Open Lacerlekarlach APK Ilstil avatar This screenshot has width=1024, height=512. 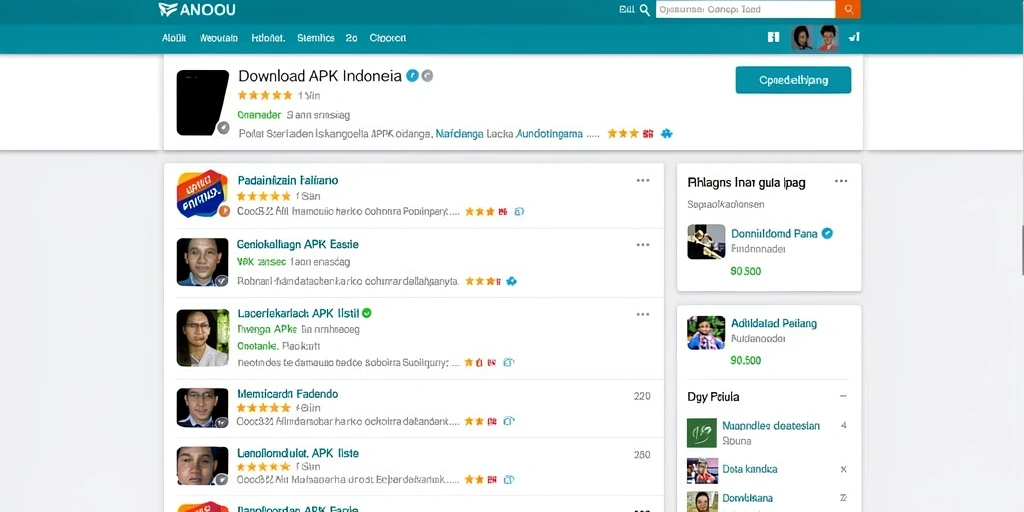(202, 338)
